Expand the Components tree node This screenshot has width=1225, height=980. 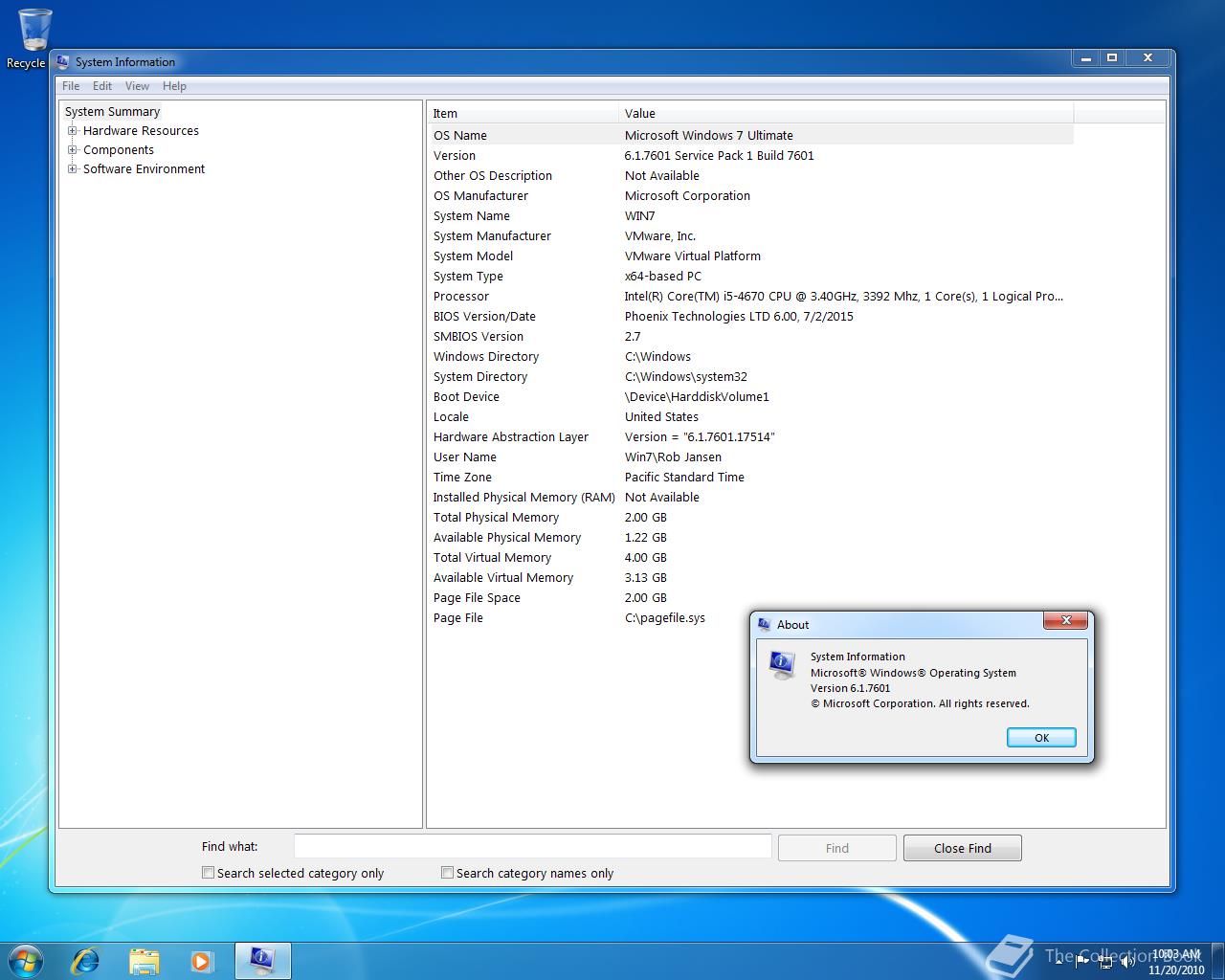pos(72,150)
